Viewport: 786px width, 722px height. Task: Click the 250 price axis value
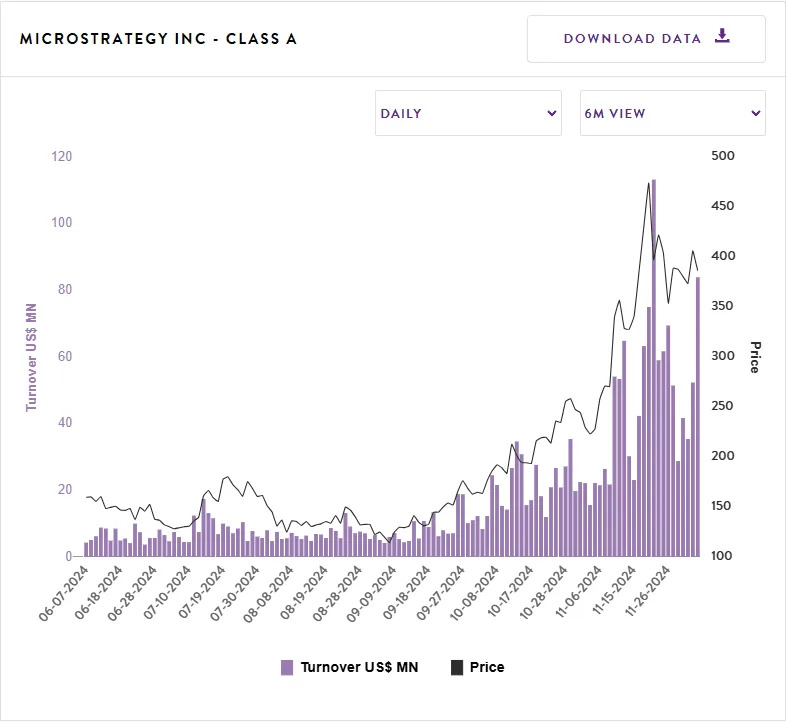722,405
